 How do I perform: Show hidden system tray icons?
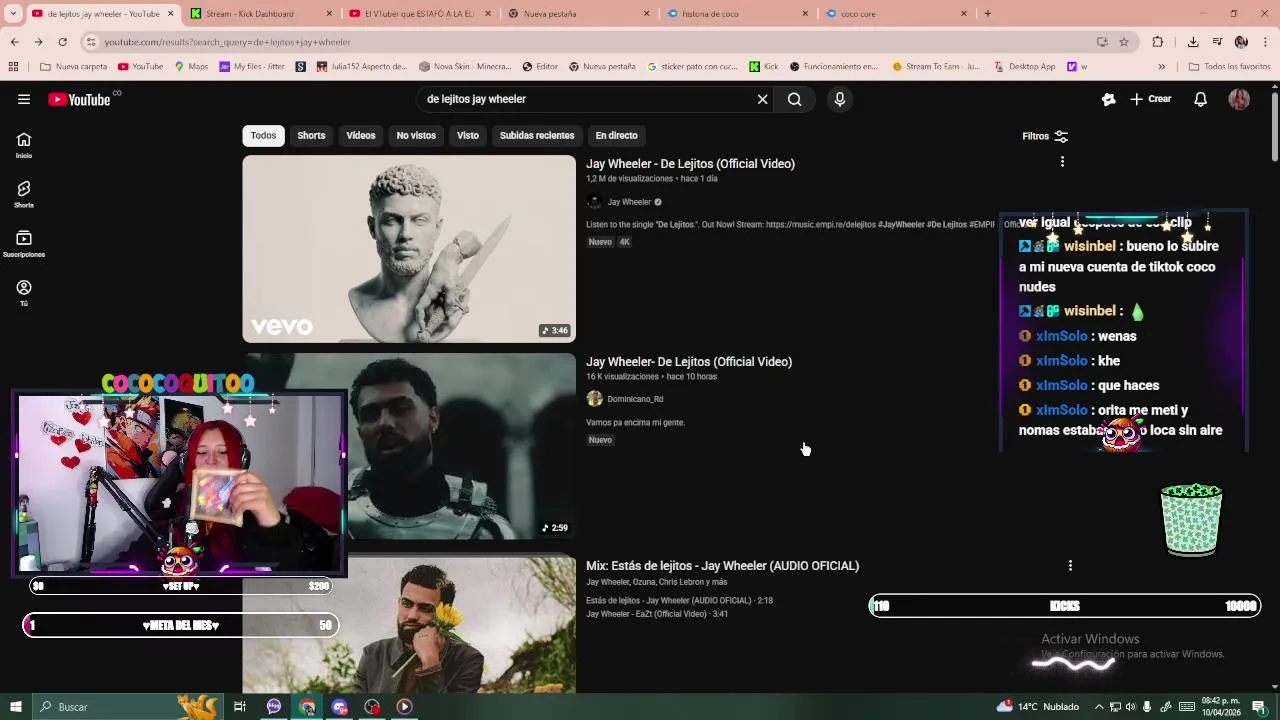1099,707
